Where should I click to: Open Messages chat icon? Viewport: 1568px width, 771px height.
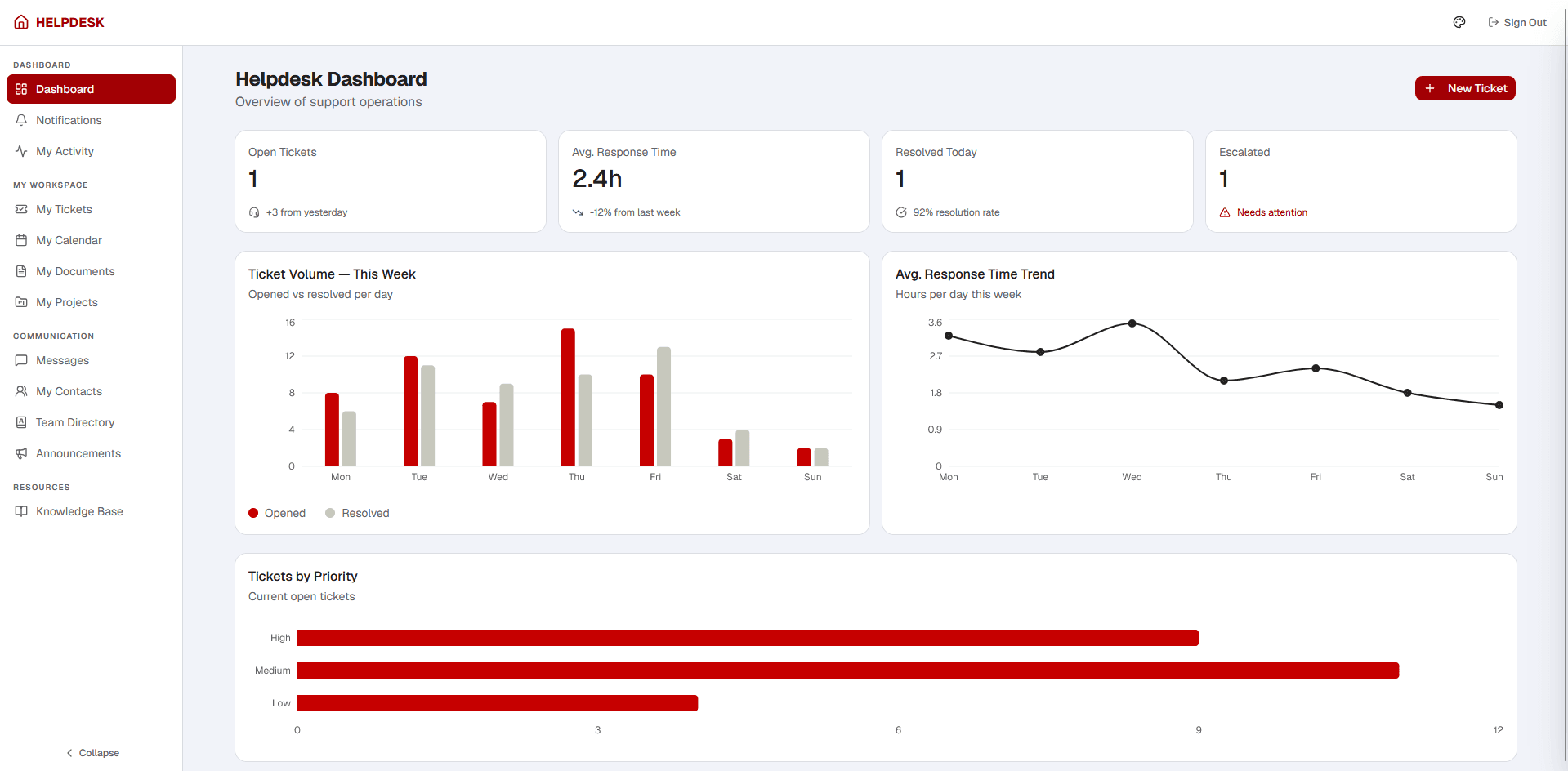coord(21,360)
